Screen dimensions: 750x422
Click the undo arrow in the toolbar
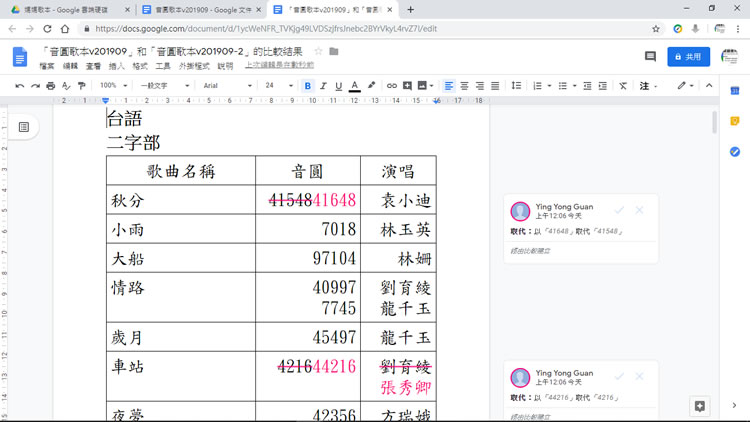point(20,86)
